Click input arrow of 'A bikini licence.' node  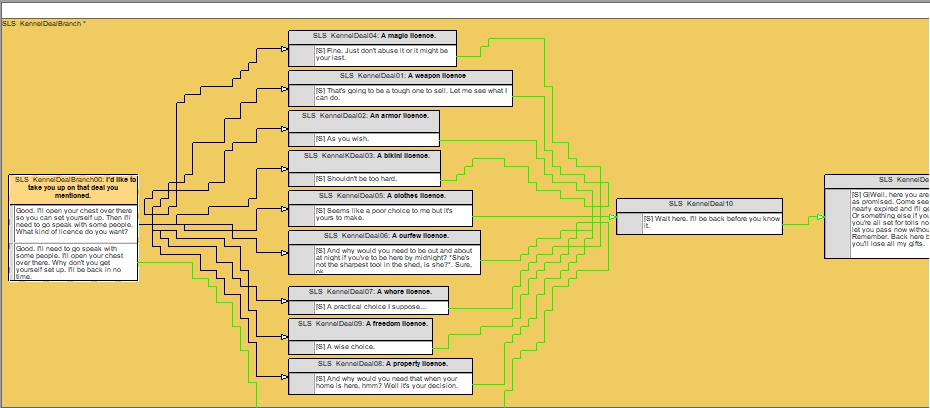click(285, 169)
